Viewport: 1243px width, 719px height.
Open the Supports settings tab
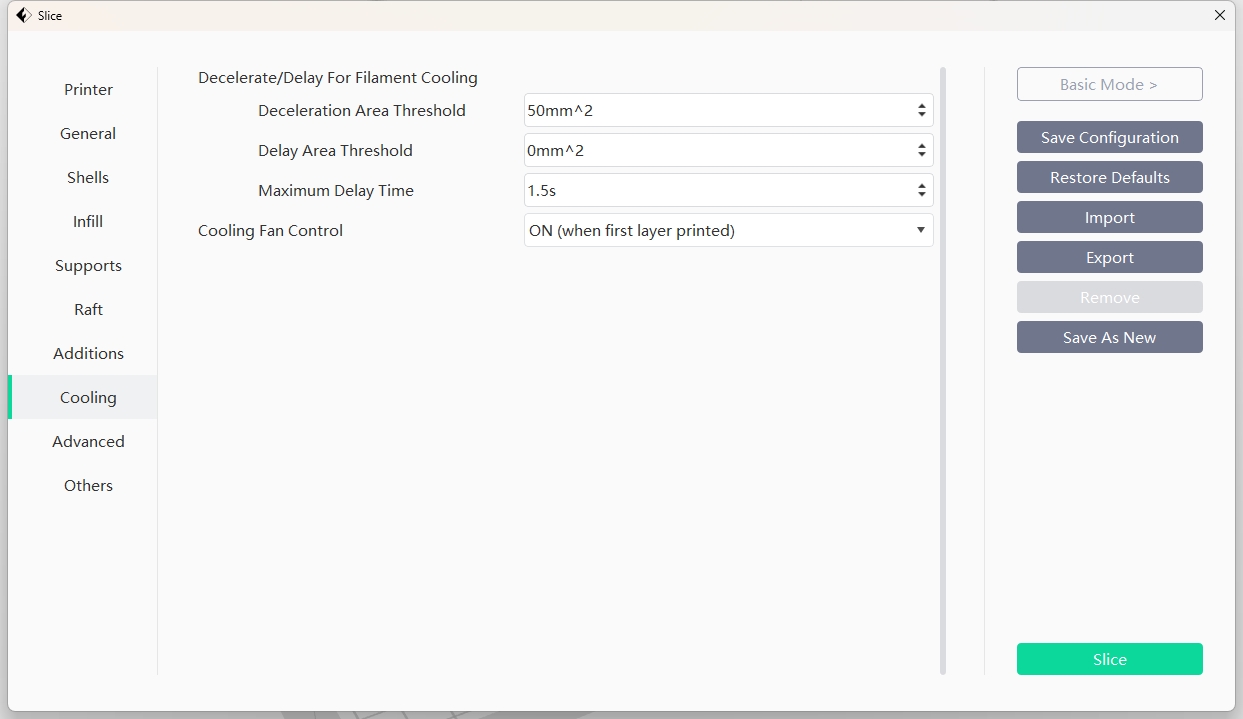click(x=88, y=266)
